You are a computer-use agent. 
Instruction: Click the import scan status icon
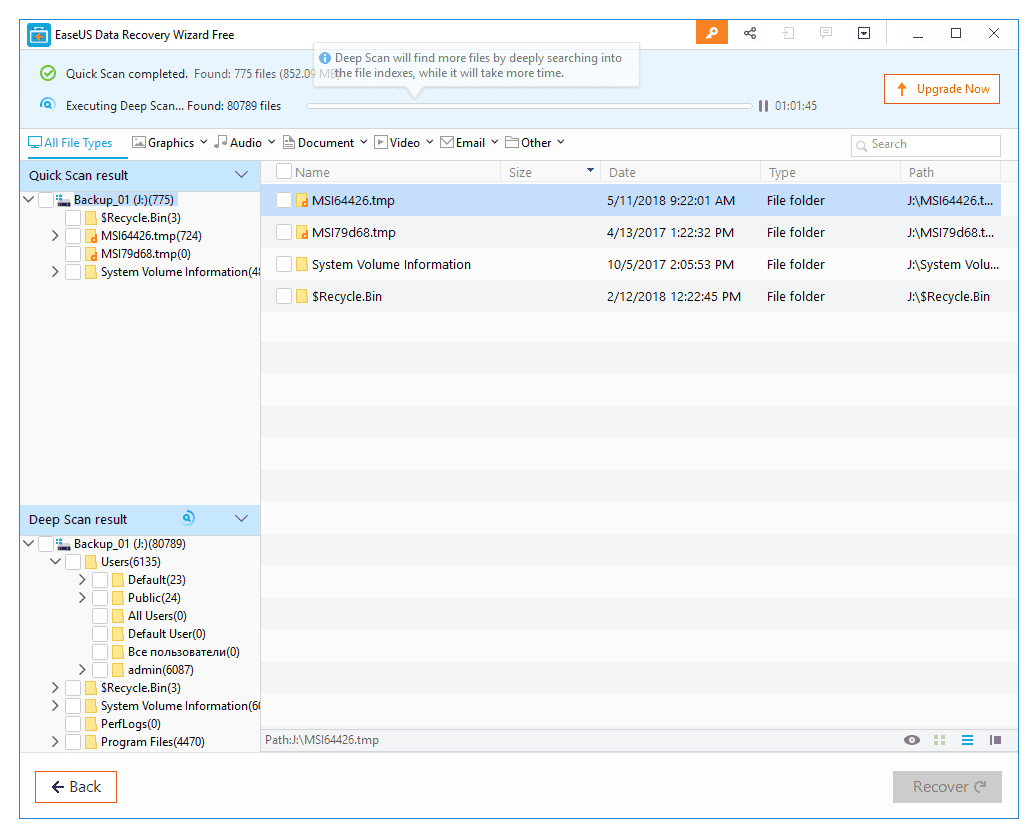click(788, 33)
